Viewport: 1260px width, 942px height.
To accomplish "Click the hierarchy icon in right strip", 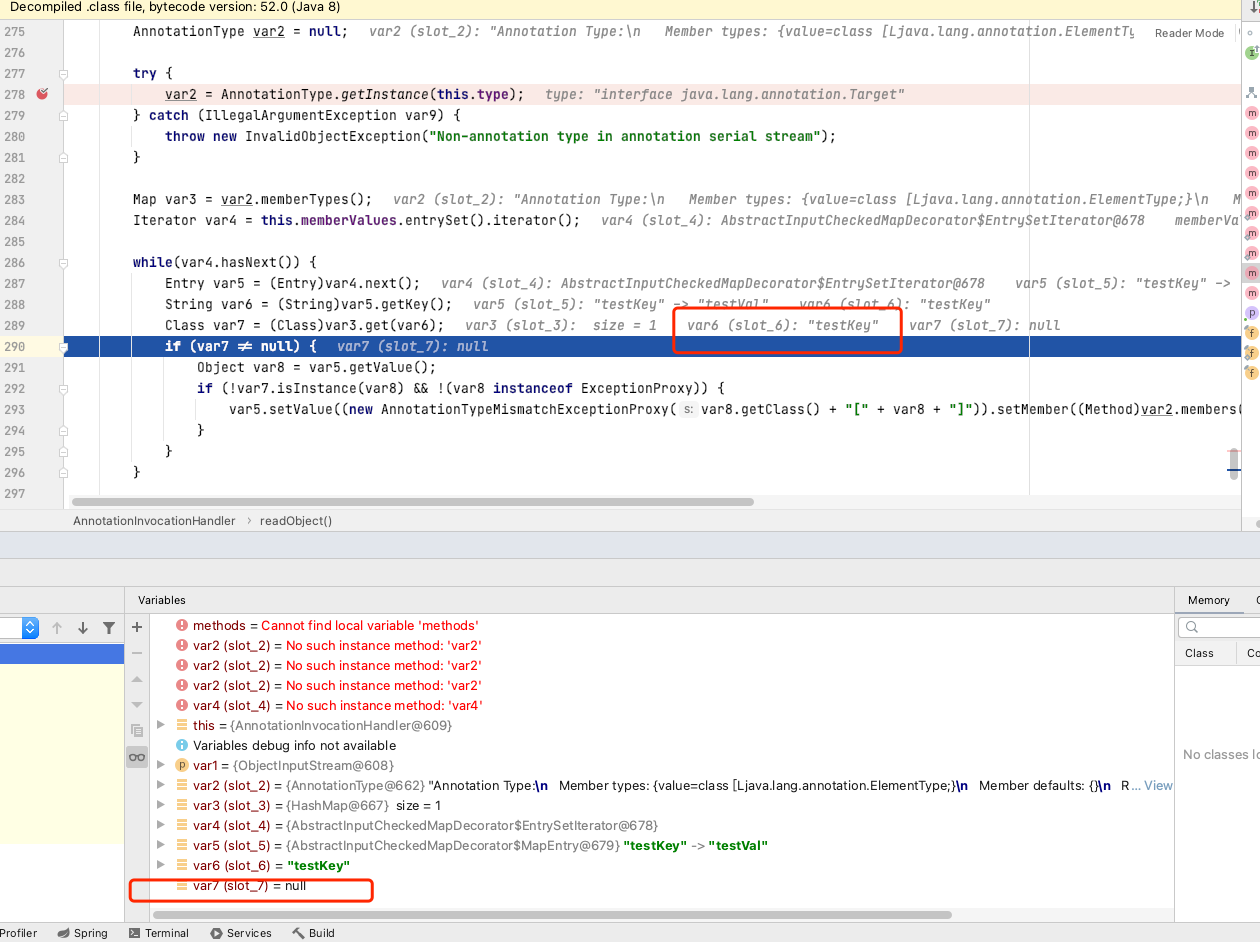I will [1251, 91].
